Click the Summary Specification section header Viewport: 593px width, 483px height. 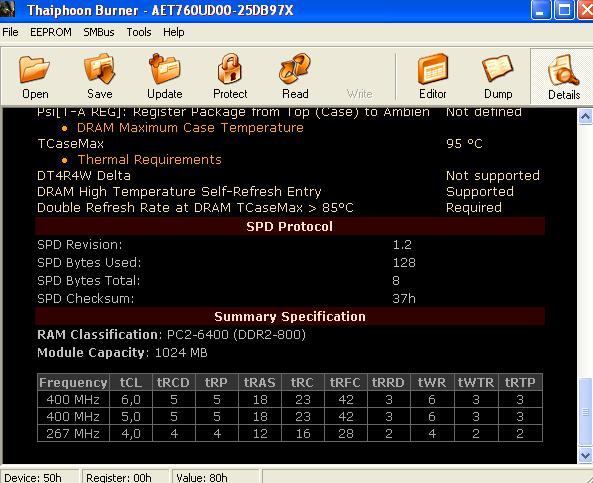290,316
